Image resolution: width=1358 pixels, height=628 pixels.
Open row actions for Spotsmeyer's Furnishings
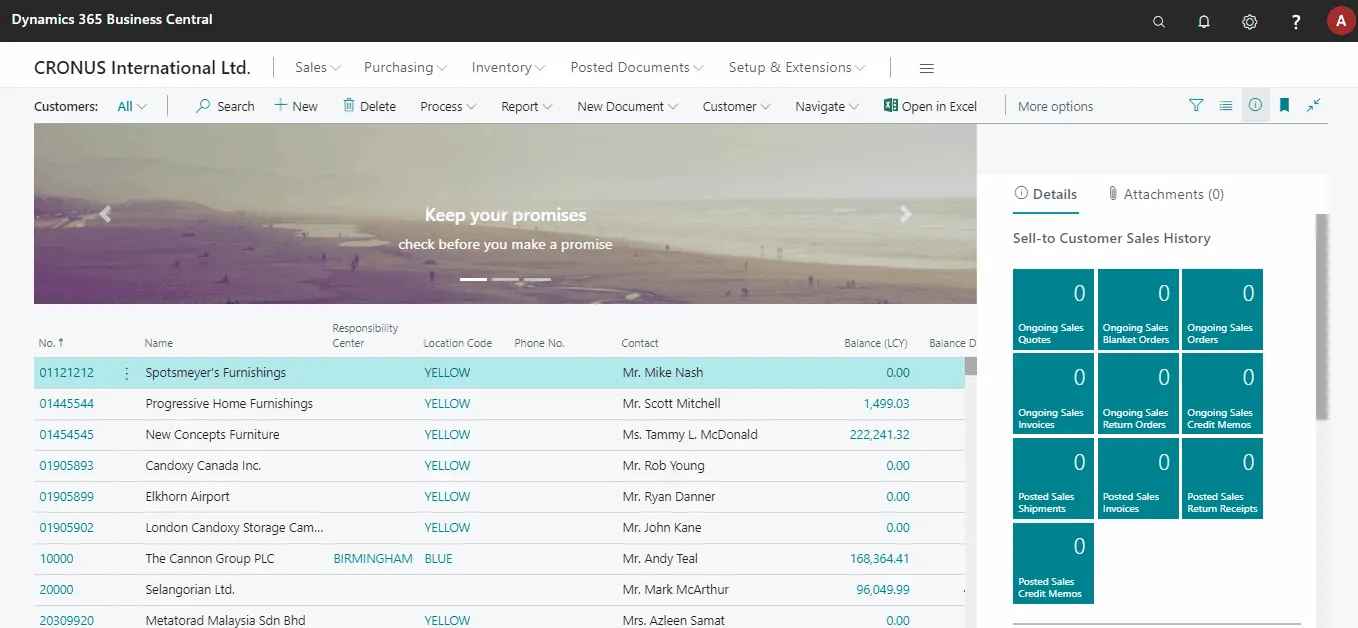(x=127, y=373)
